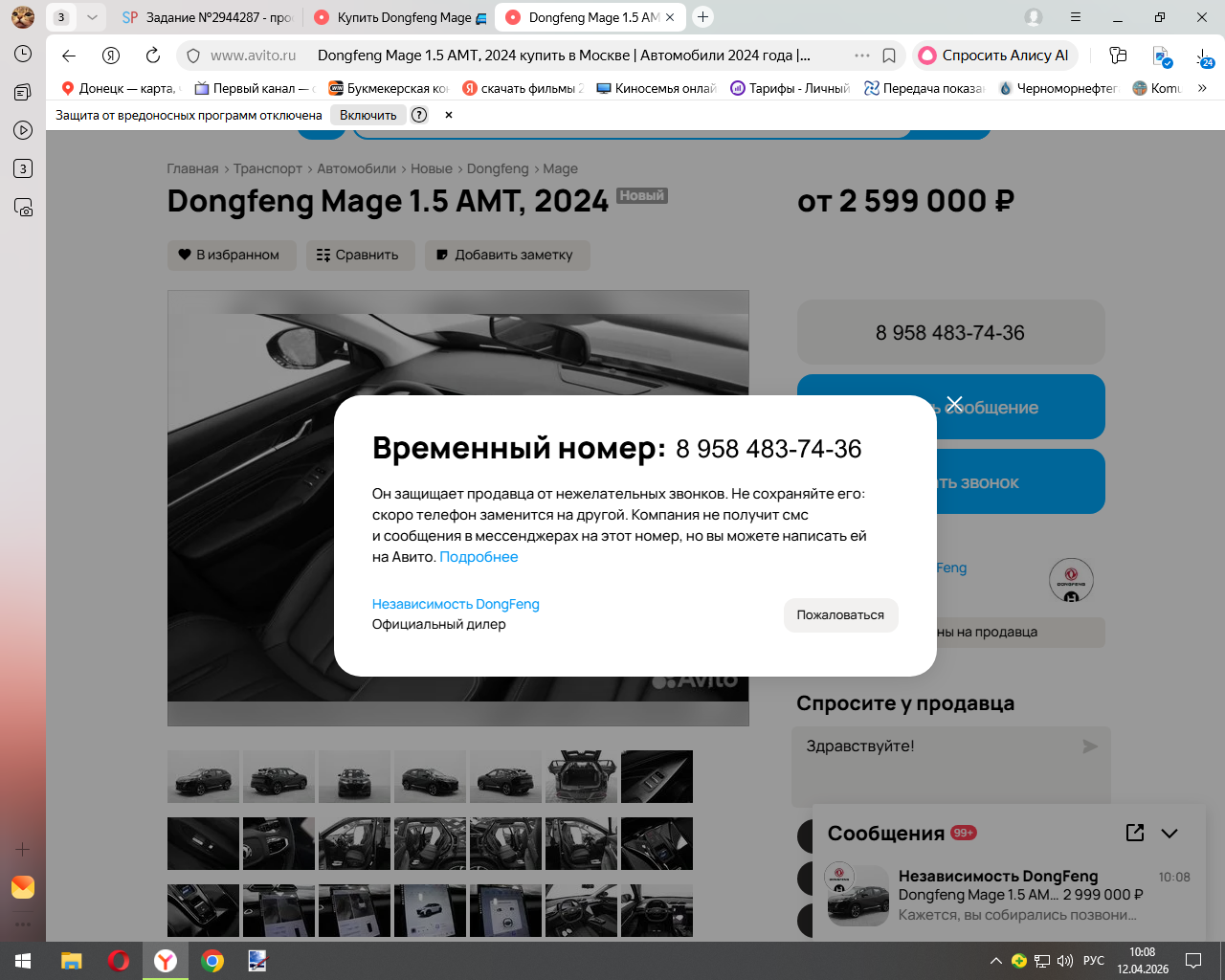Close the active Dongfeng Mage tab

click(670, 17)
